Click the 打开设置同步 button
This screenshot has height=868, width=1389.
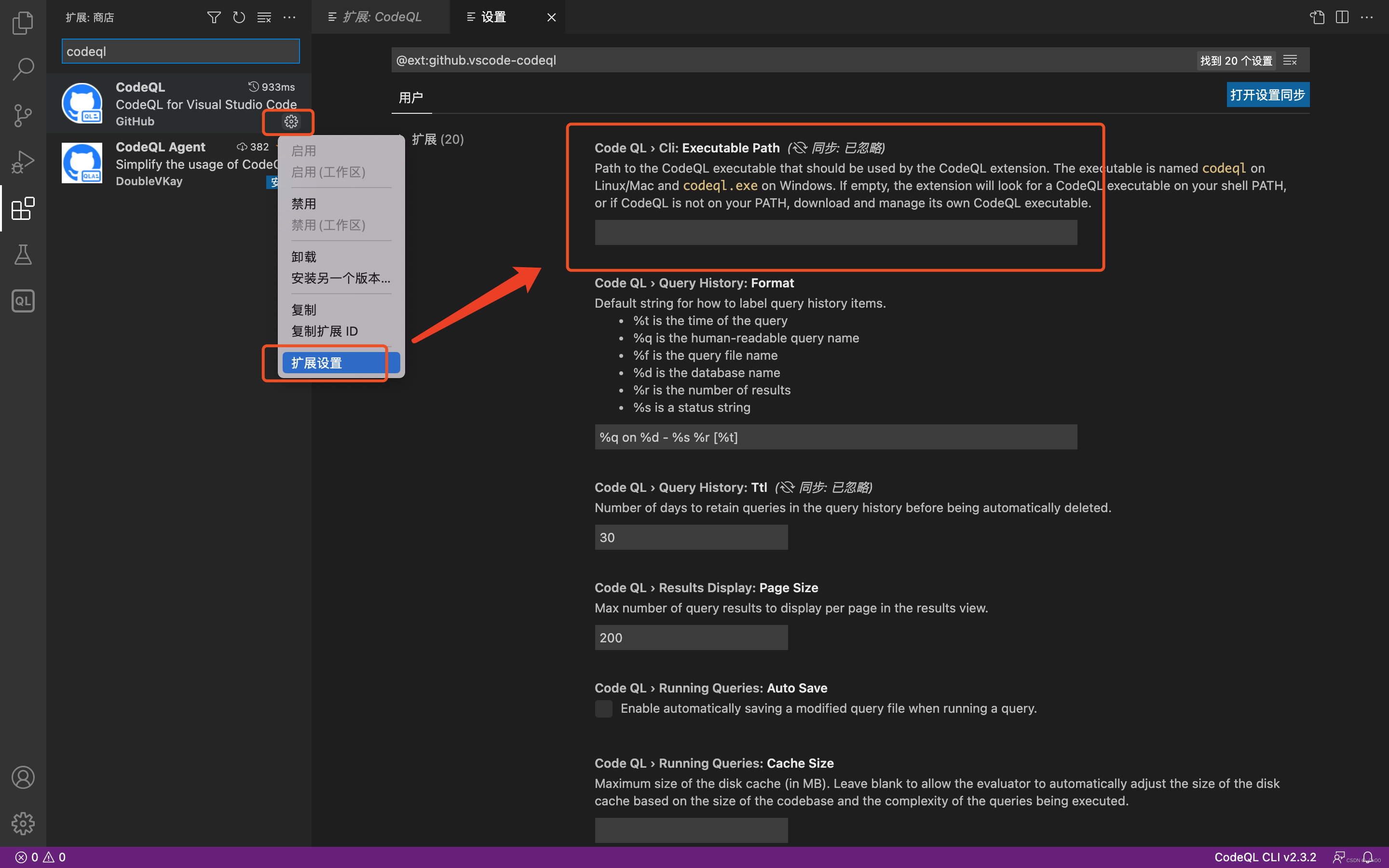(1267, 95)
